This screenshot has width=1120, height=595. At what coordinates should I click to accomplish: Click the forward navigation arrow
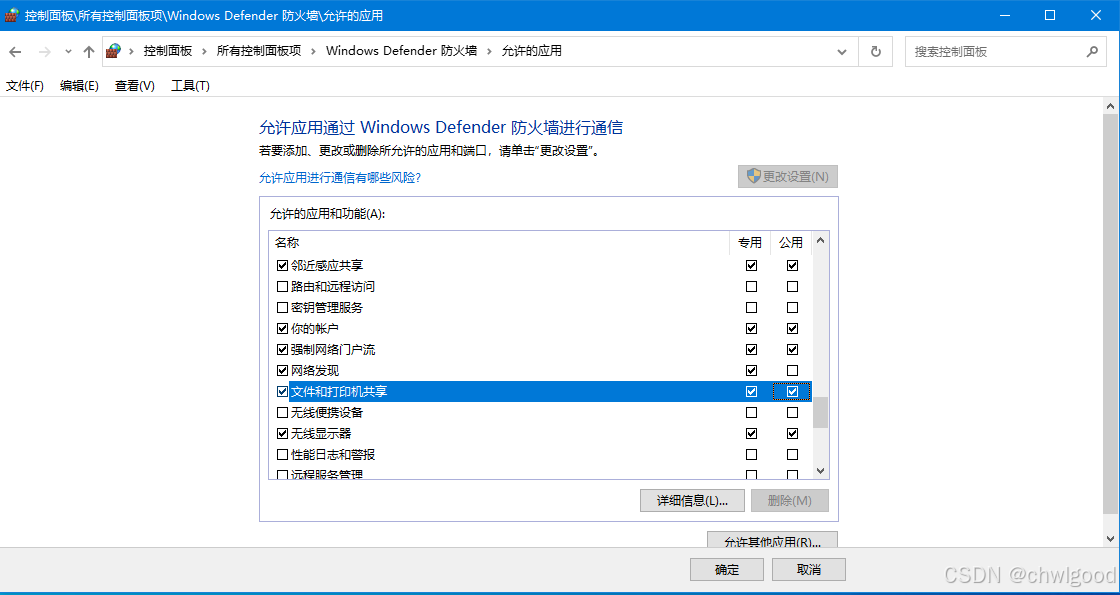[x=44, y=51]
